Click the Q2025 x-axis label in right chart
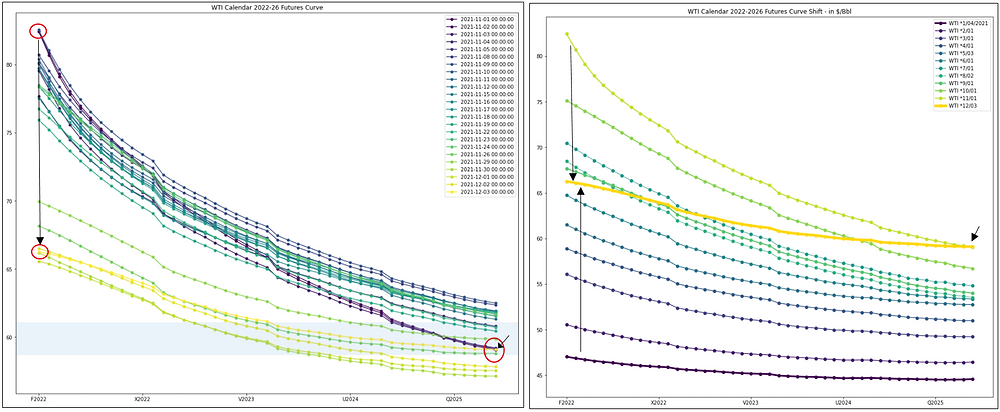The width and height of the screenshot is (1000, 412). [x=935, y=404]
